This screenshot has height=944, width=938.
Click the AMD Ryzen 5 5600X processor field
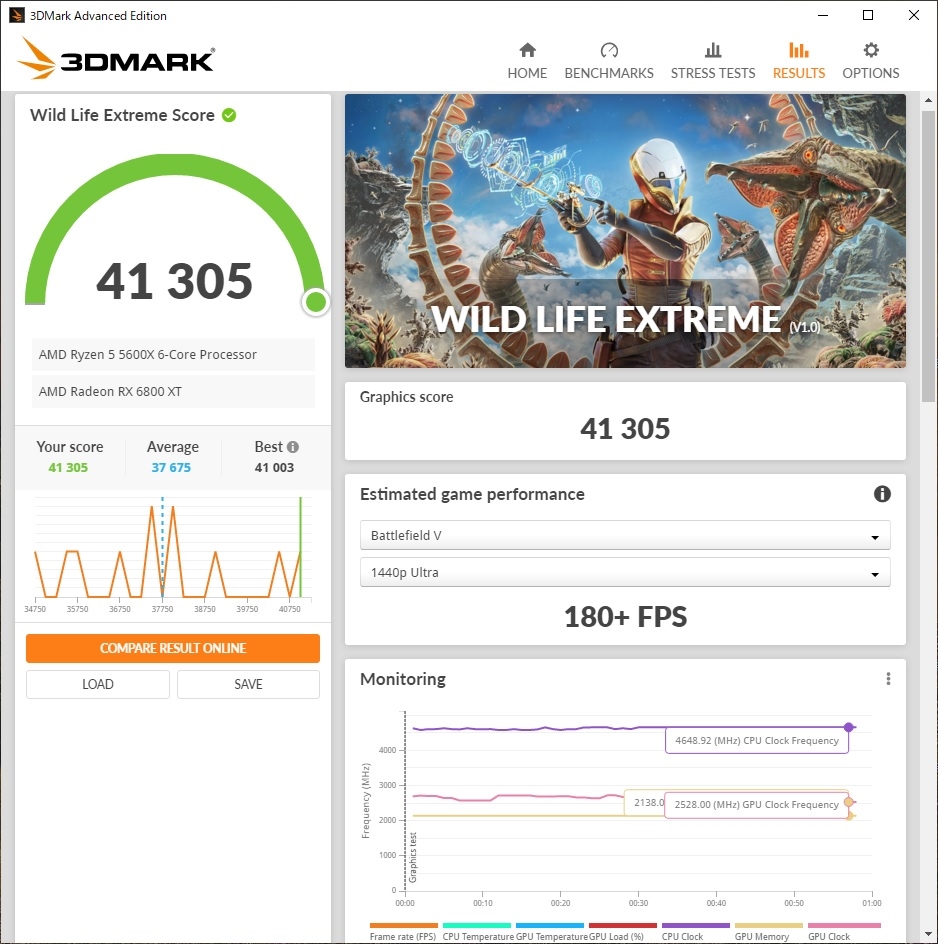click(x=173, y=355)
